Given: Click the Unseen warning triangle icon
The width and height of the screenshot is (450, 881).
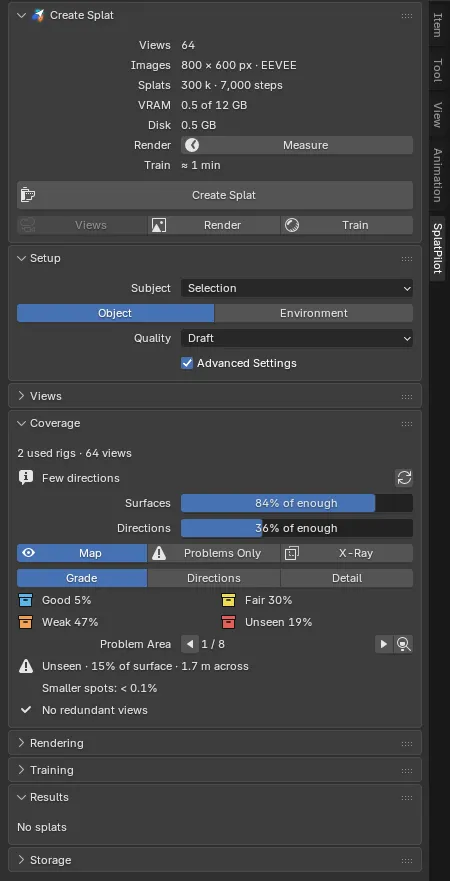Looking at the screenshot, I should coord(25,666).
